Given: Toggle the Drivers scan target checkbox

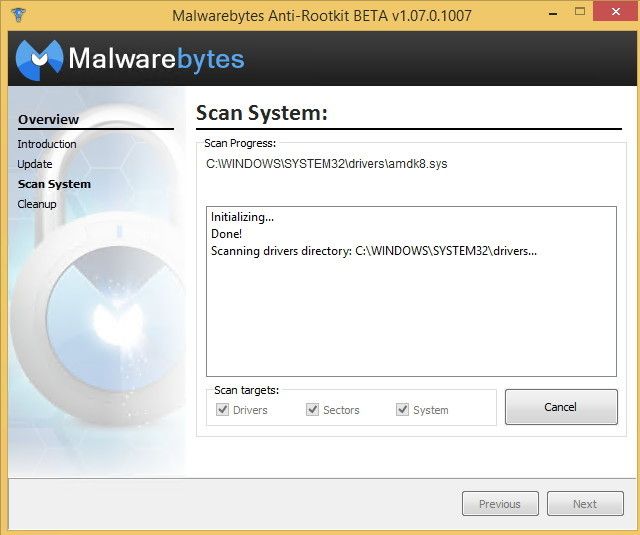Looking at the screenshot, I should click(222, 409).
